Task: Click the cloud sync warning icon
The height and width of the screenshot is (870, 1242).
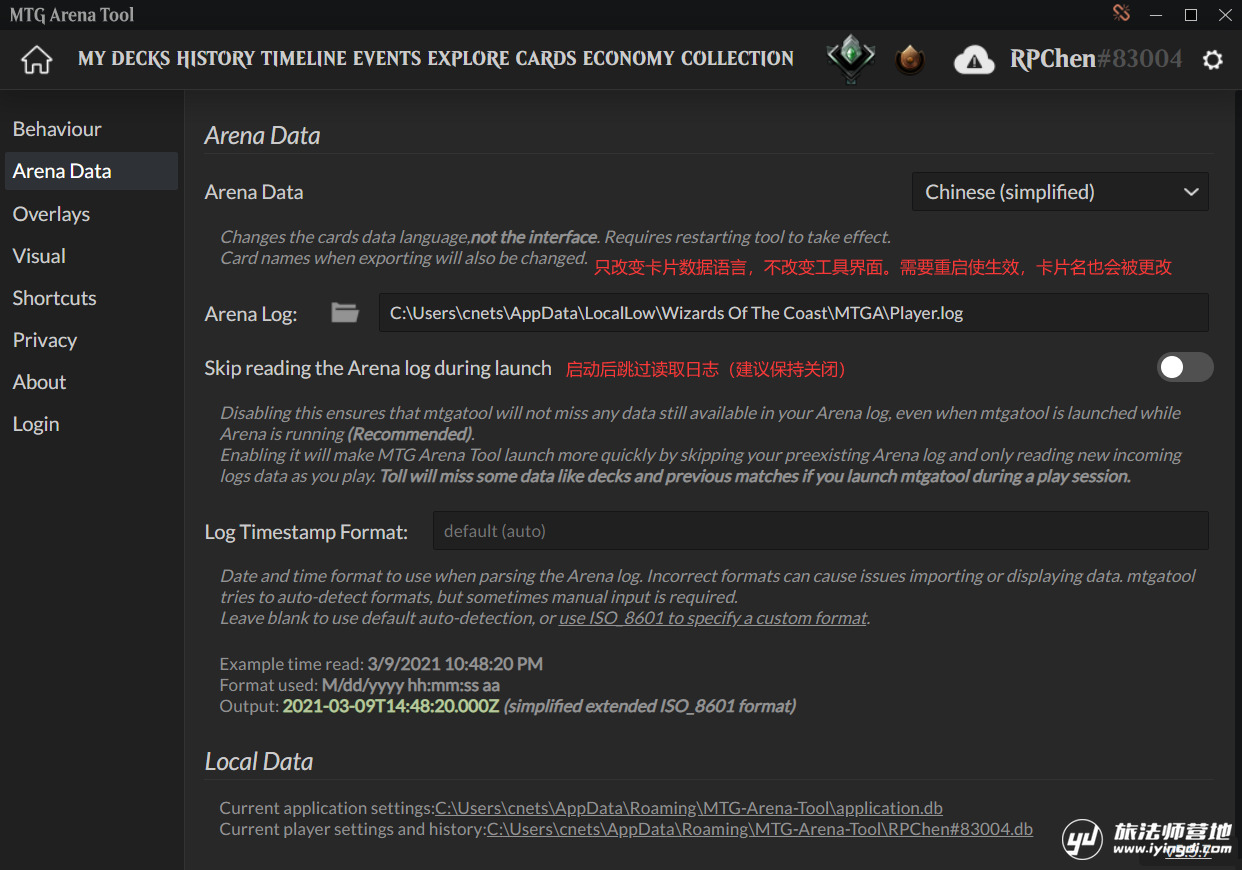Action: 974,60
